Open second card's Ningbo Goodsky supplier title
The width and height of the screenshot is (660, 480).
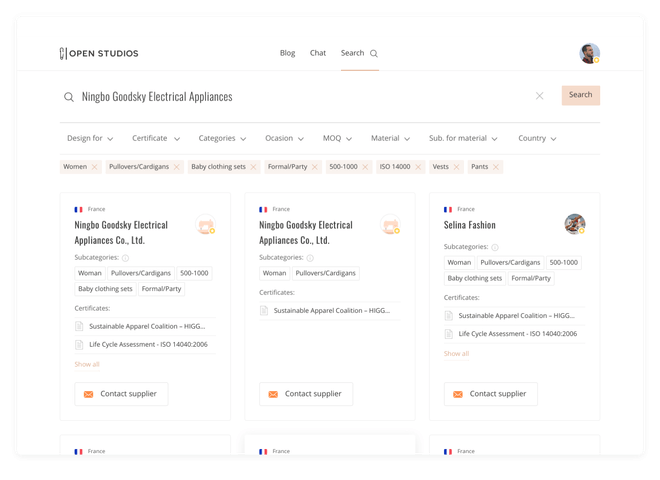306,232
